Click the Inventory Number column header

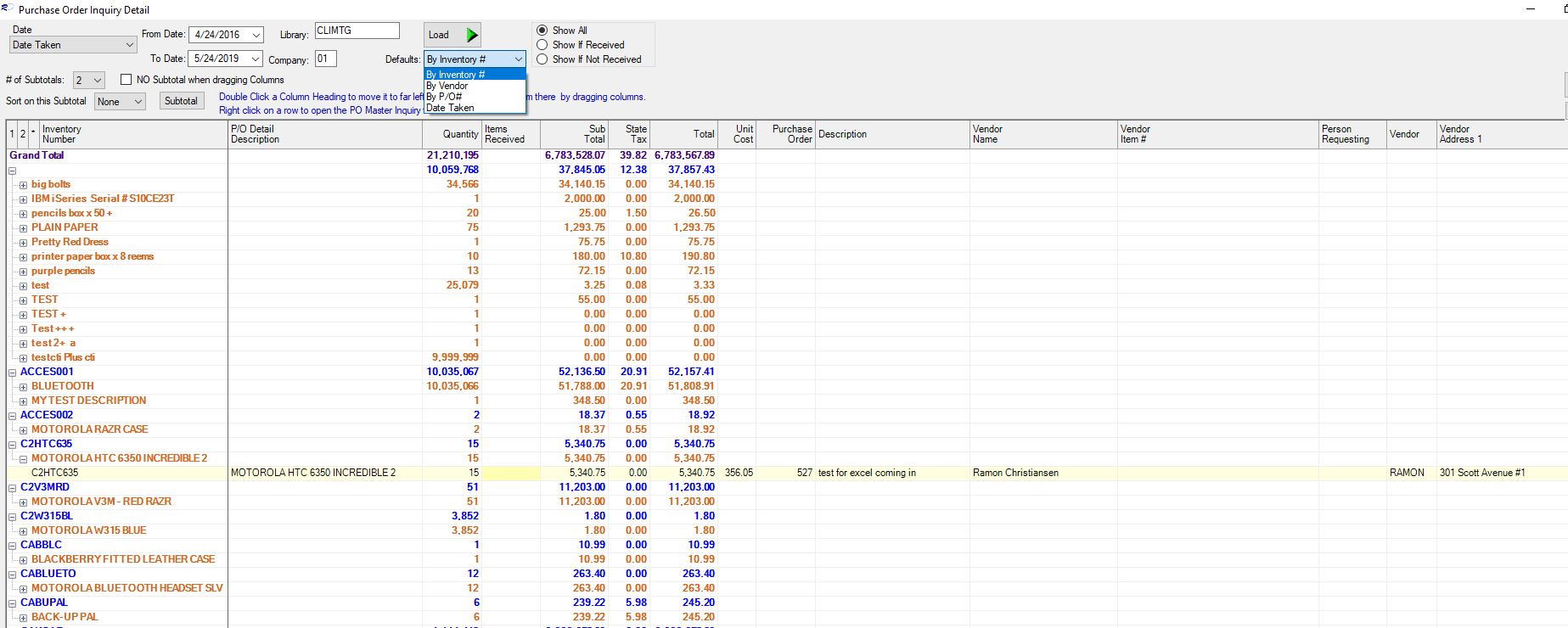point(133,134)
